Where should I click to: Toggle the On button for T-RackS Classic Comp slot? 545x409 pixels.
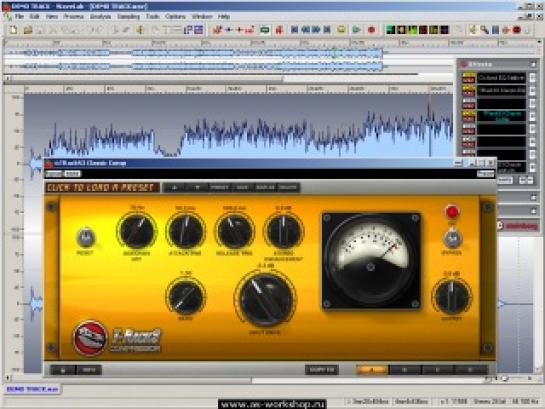[469, 113]
